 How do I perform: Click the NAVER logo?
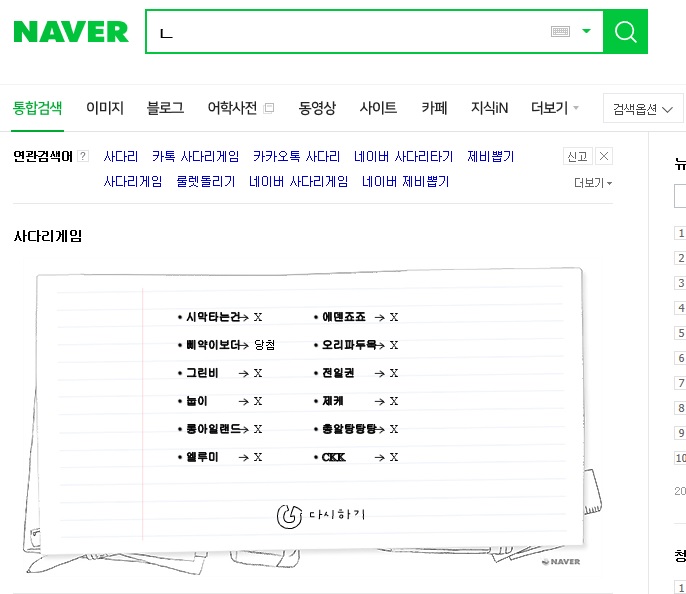(71, 32)
